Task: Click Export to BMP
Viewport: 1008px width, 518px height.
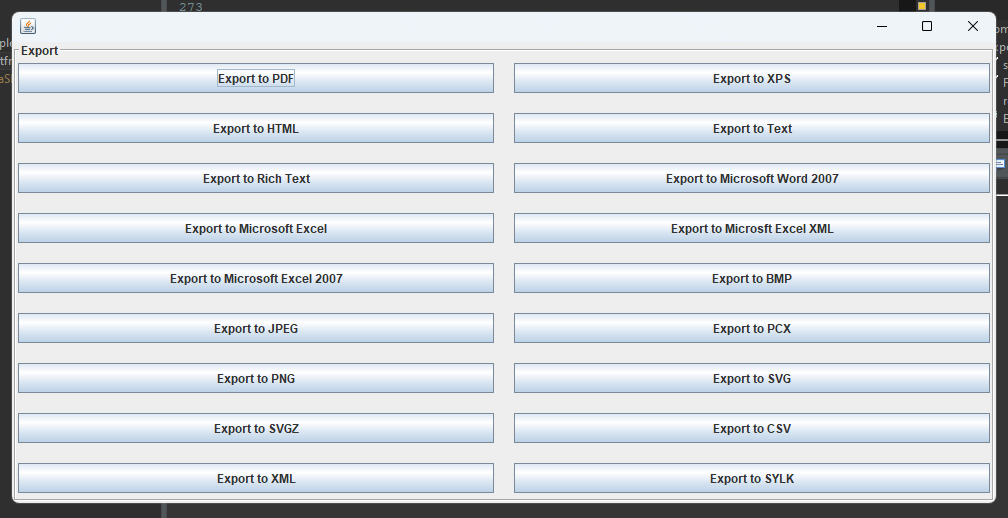Action: pyautogui.click(x=752, y=278)
